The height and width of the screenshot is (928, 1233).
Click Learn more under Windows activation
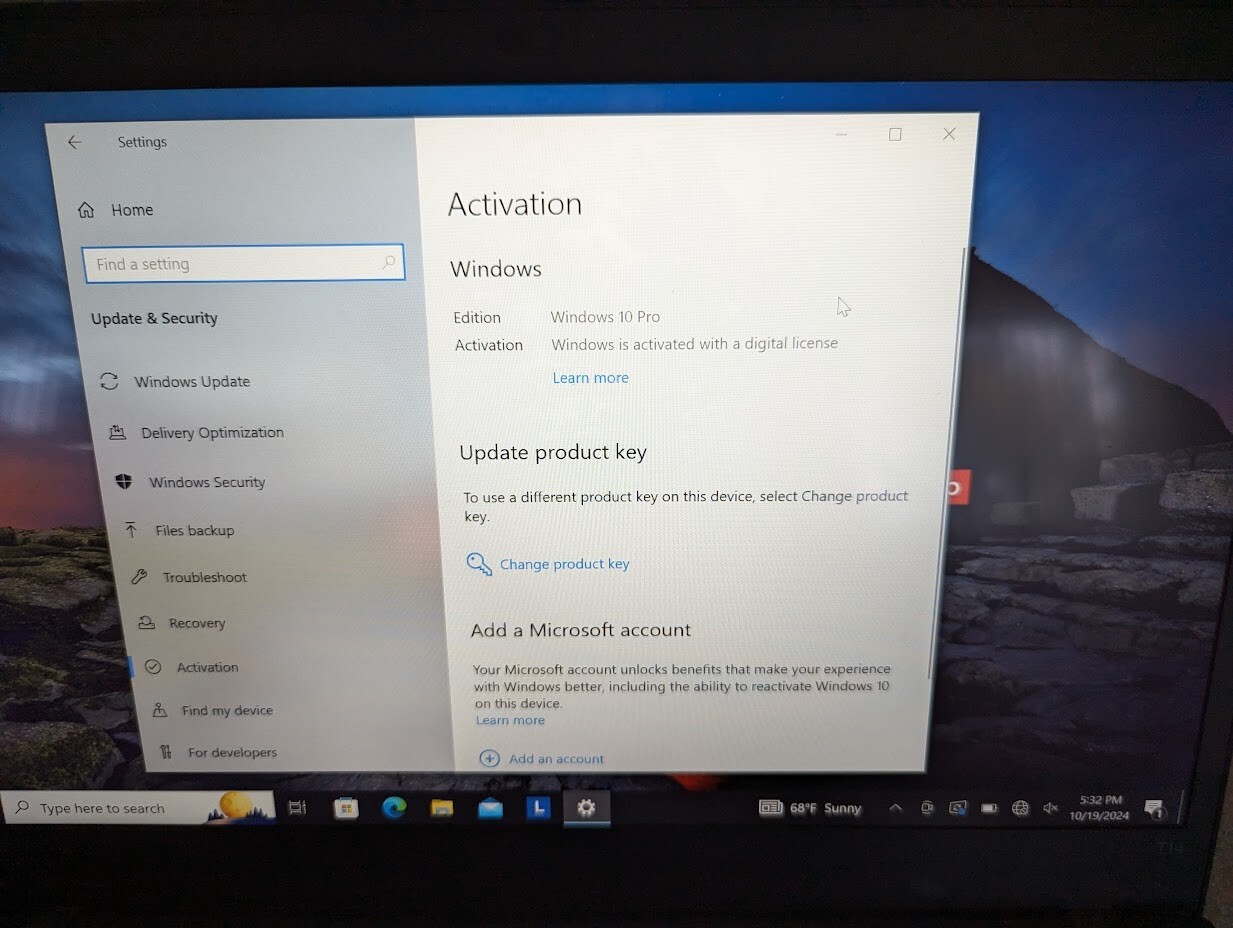[x=590, y=378]
